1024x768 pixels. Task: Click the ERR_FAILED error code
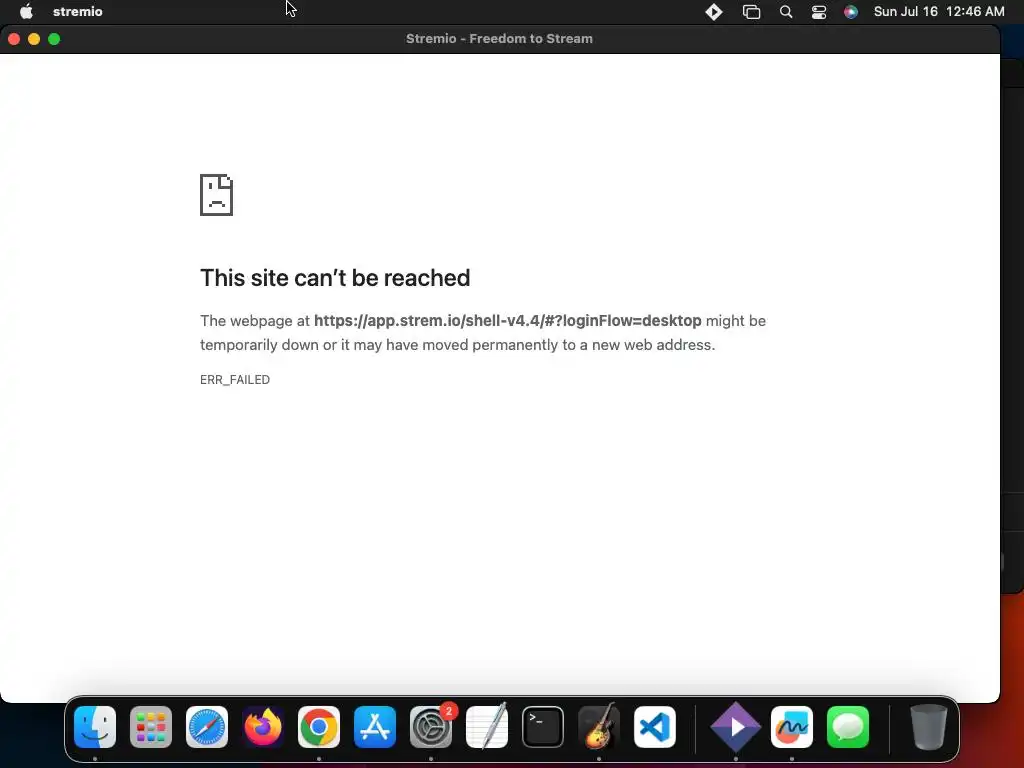[x=234, y=379]
